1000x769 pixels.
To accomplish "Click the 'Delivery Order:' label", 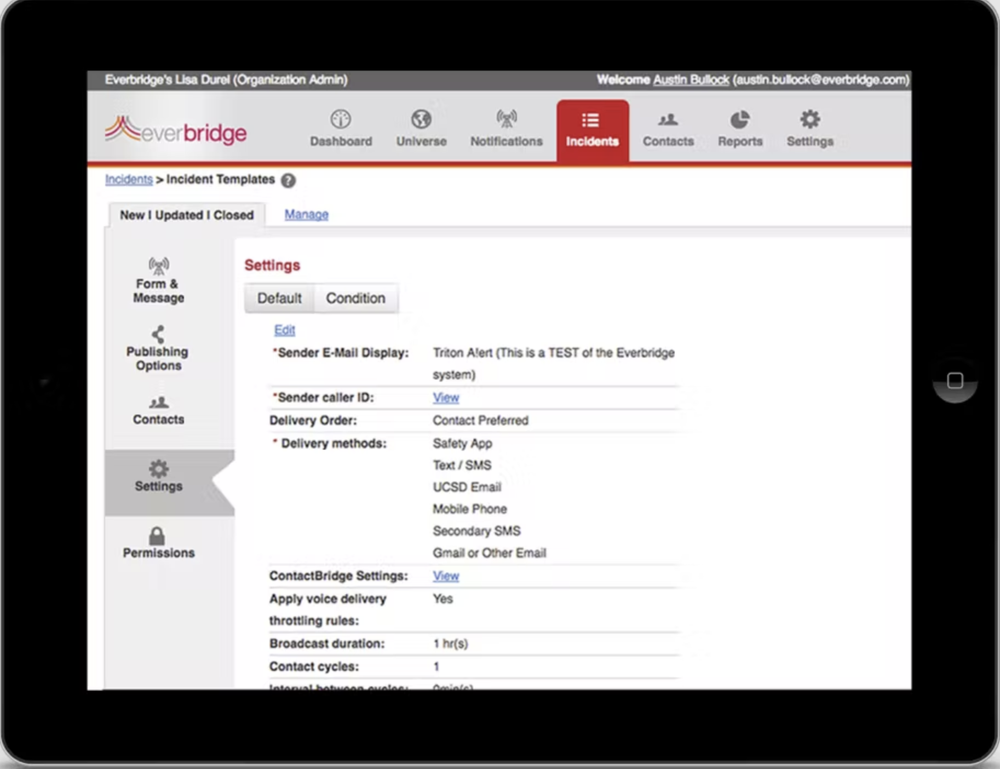I will click(x=313, y=421).
